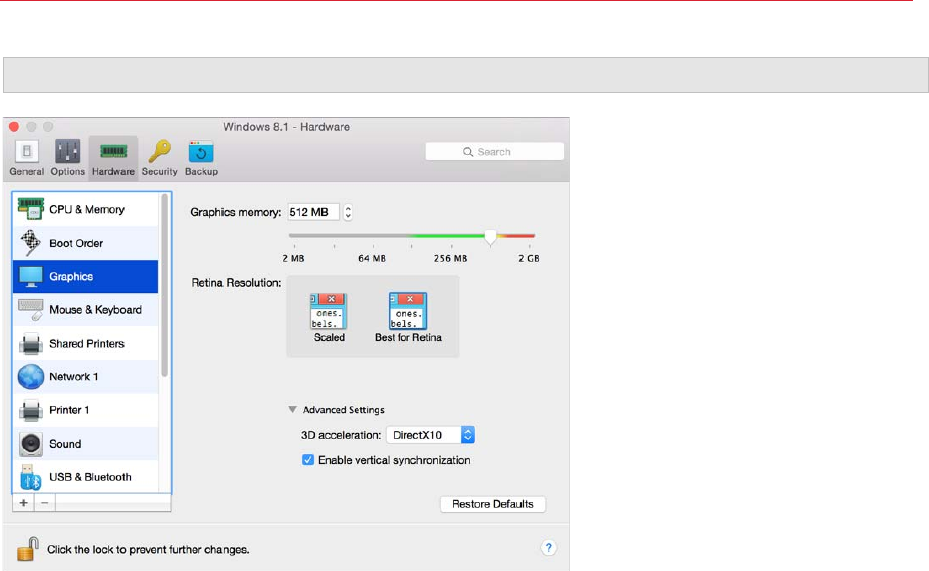Click the Graphics memory value field
929x571 pixels.
313,212
